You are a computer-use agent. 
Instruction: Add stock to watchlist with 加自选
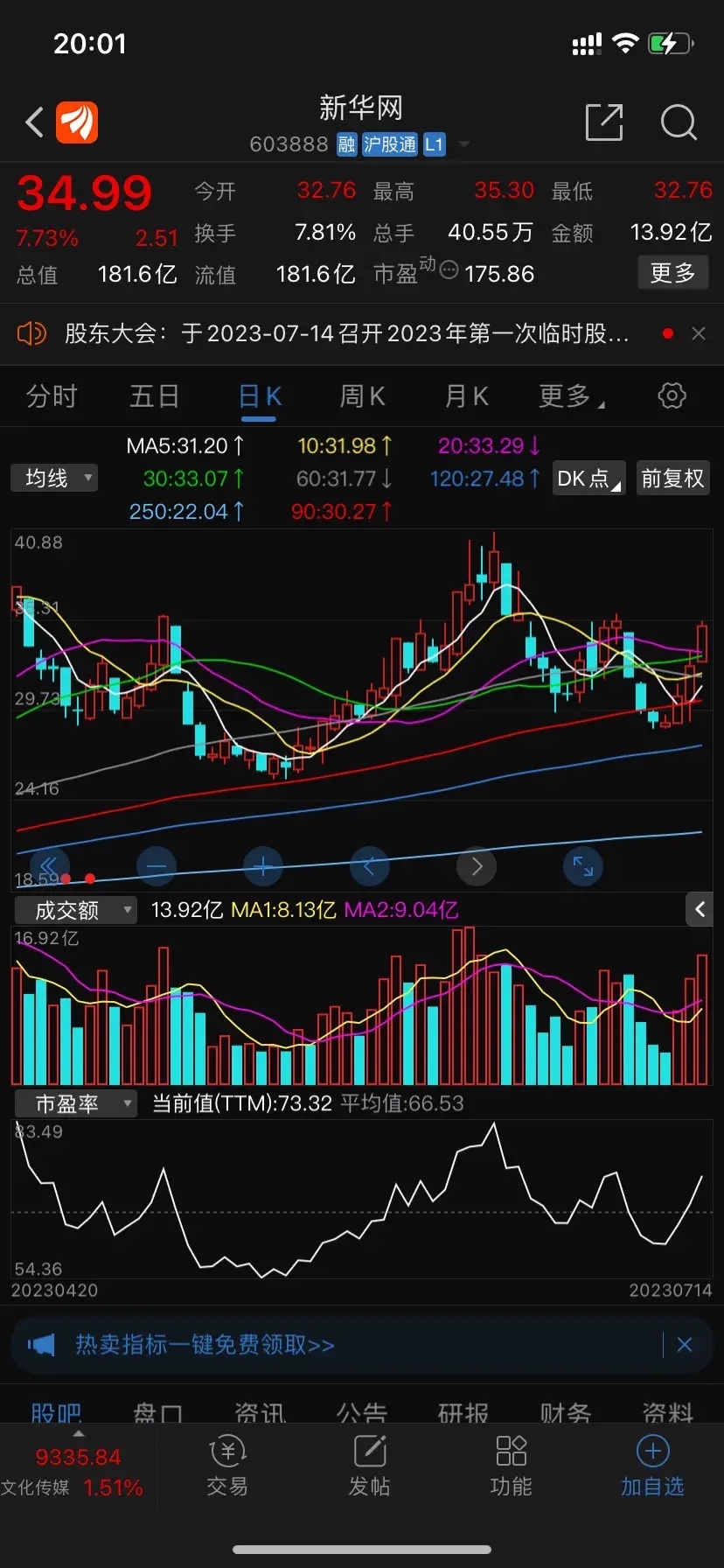pyautogui.click(x=652, y=1467)
